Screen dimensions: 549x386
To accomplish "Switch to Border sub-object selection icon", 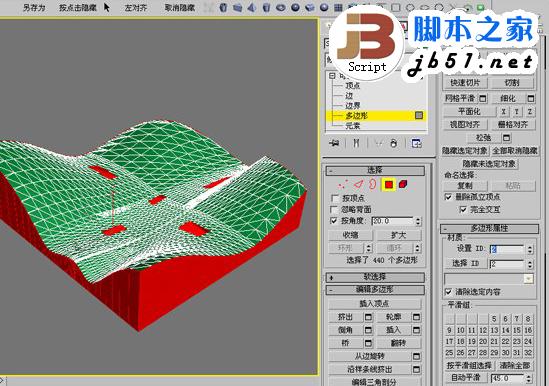I will click(373, 184).
